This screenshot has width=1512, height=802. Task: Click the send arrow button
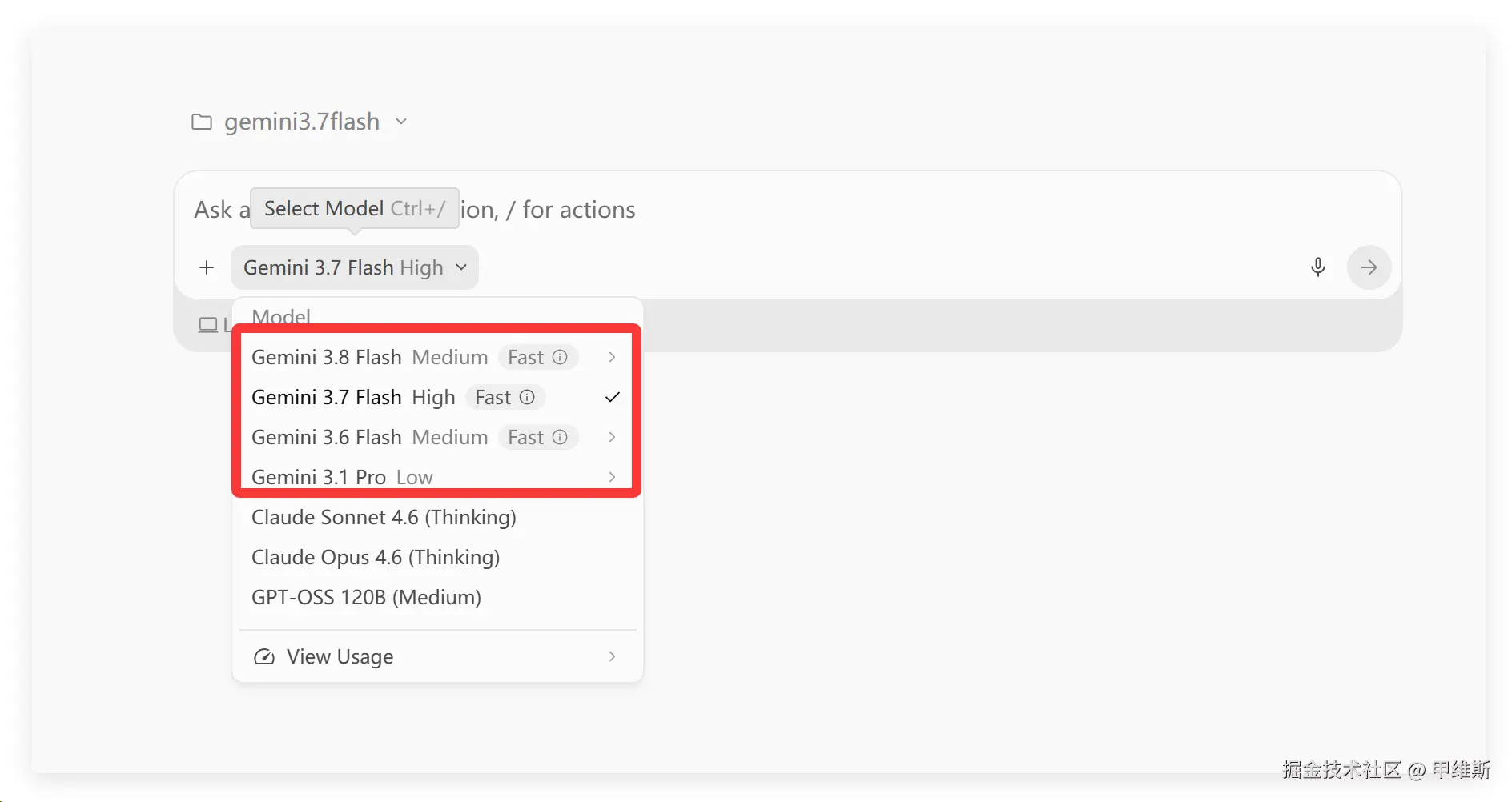tap(1369, 267)
